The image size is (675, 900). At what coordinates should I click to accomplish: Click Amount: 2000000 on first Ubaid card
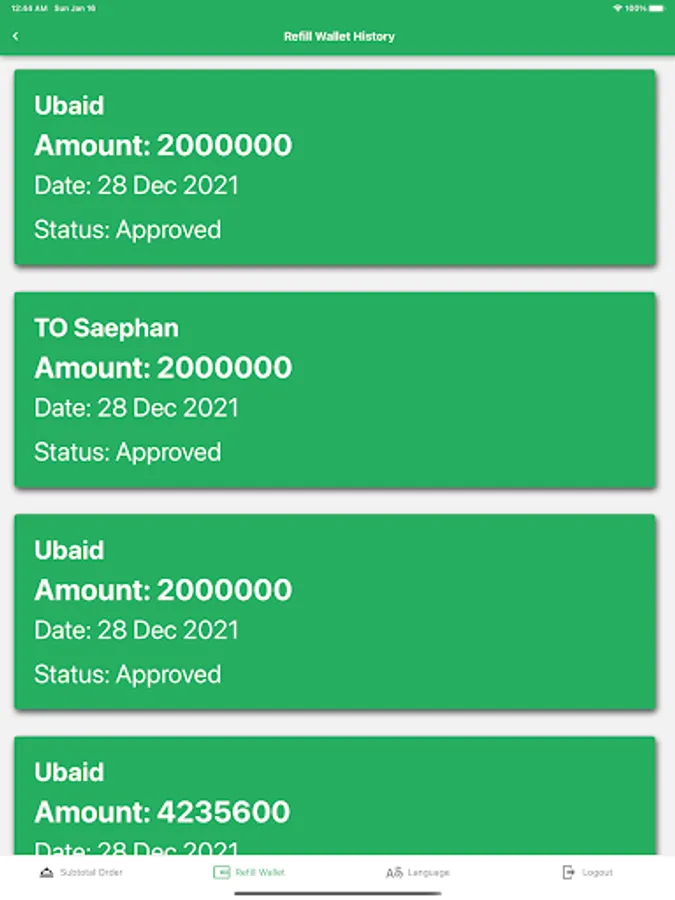pos(163,145)
